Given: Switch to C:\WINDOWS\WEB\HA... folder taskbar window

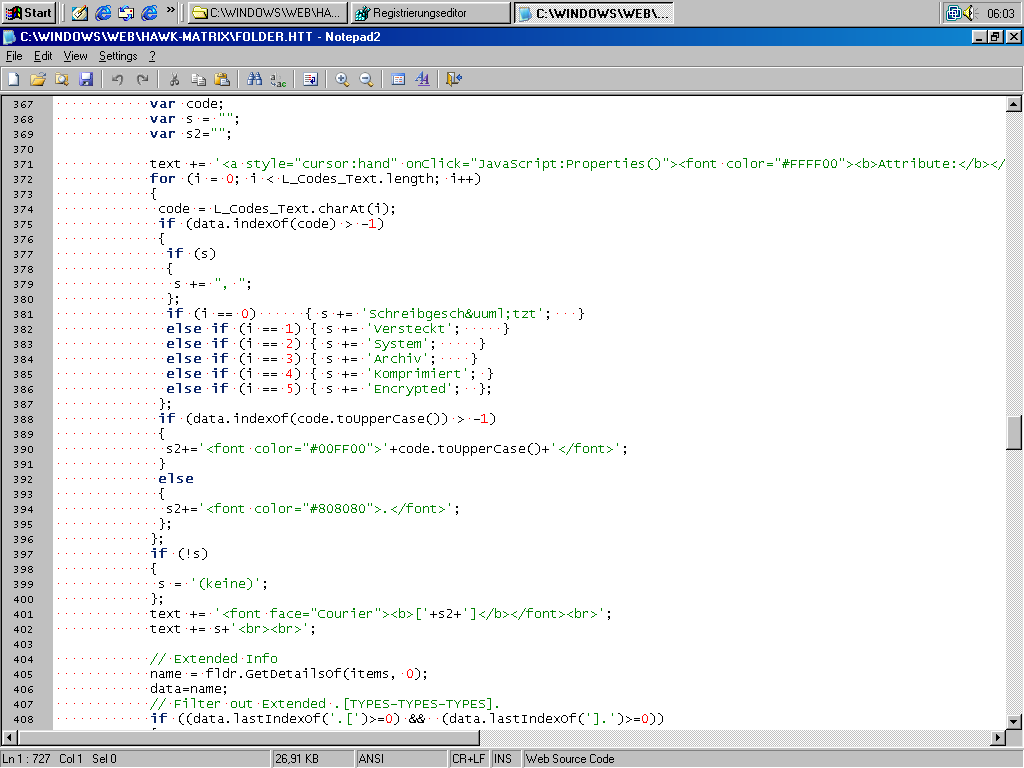Looking at the screenshot, I should click(x=268, y=13).
